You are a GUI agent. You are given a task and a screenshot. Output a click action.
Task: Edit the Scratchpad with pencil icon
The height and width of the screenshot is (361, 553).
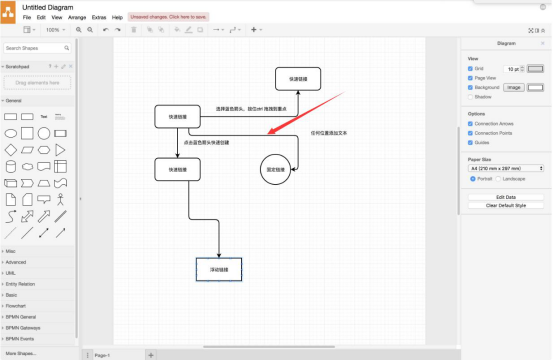[63, 66]
